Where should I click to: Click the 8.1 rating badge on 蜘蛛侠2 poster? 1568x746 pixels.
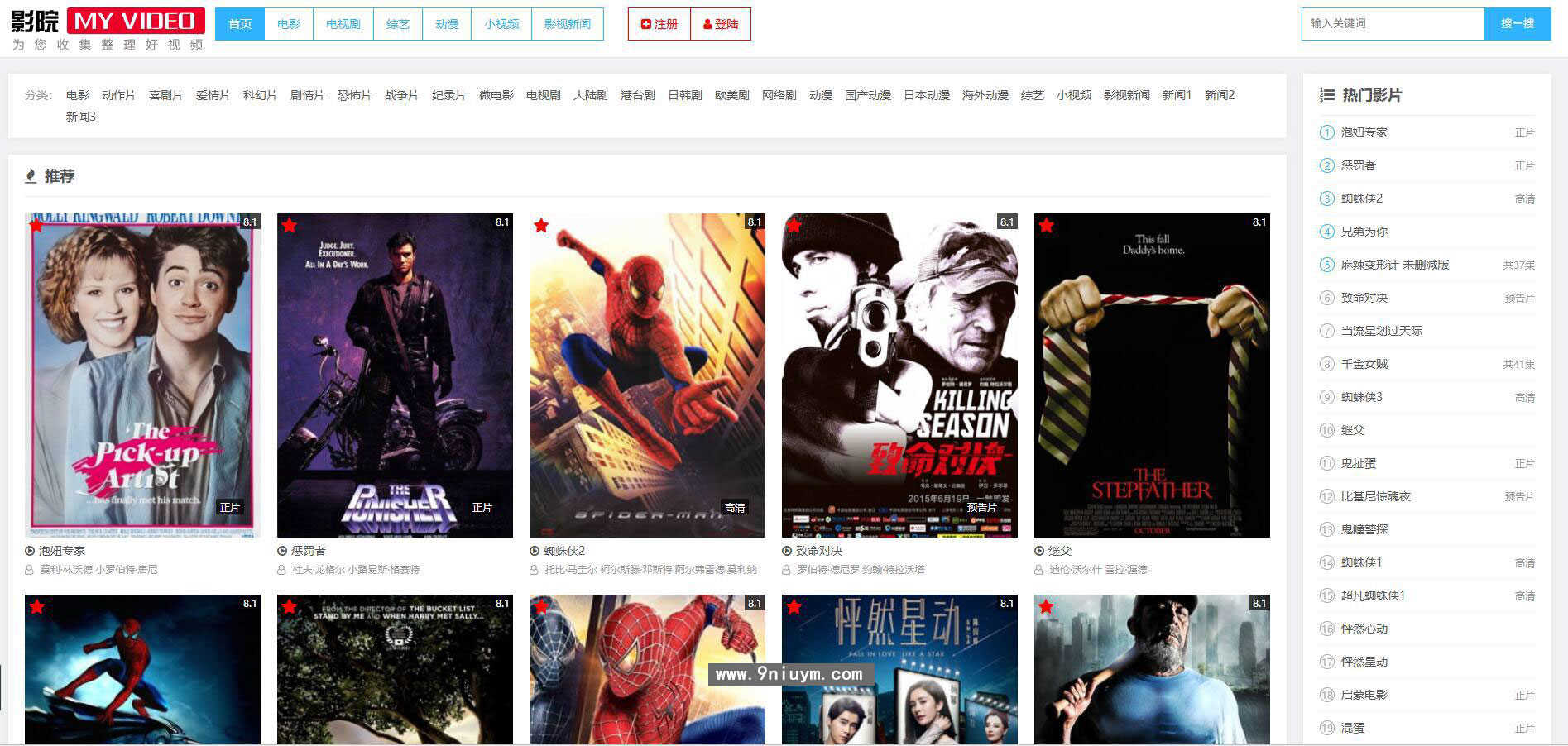pos(754,222)
